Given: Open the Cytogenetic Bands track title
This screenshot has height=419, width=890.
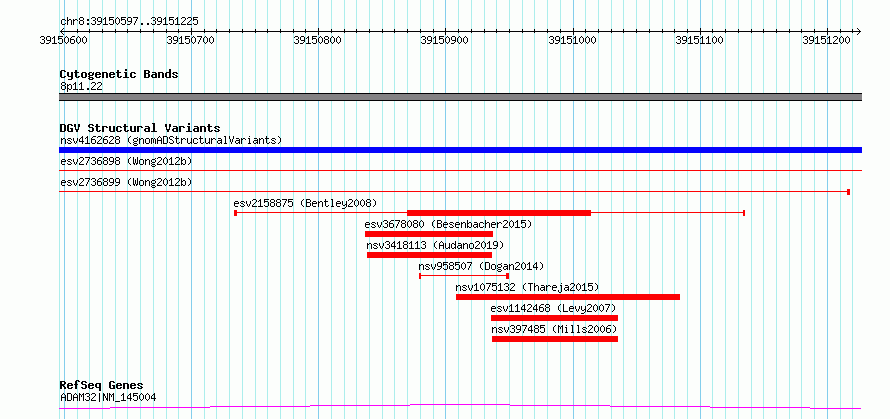Looking at the screenshot, I should (x=119, y=74).
